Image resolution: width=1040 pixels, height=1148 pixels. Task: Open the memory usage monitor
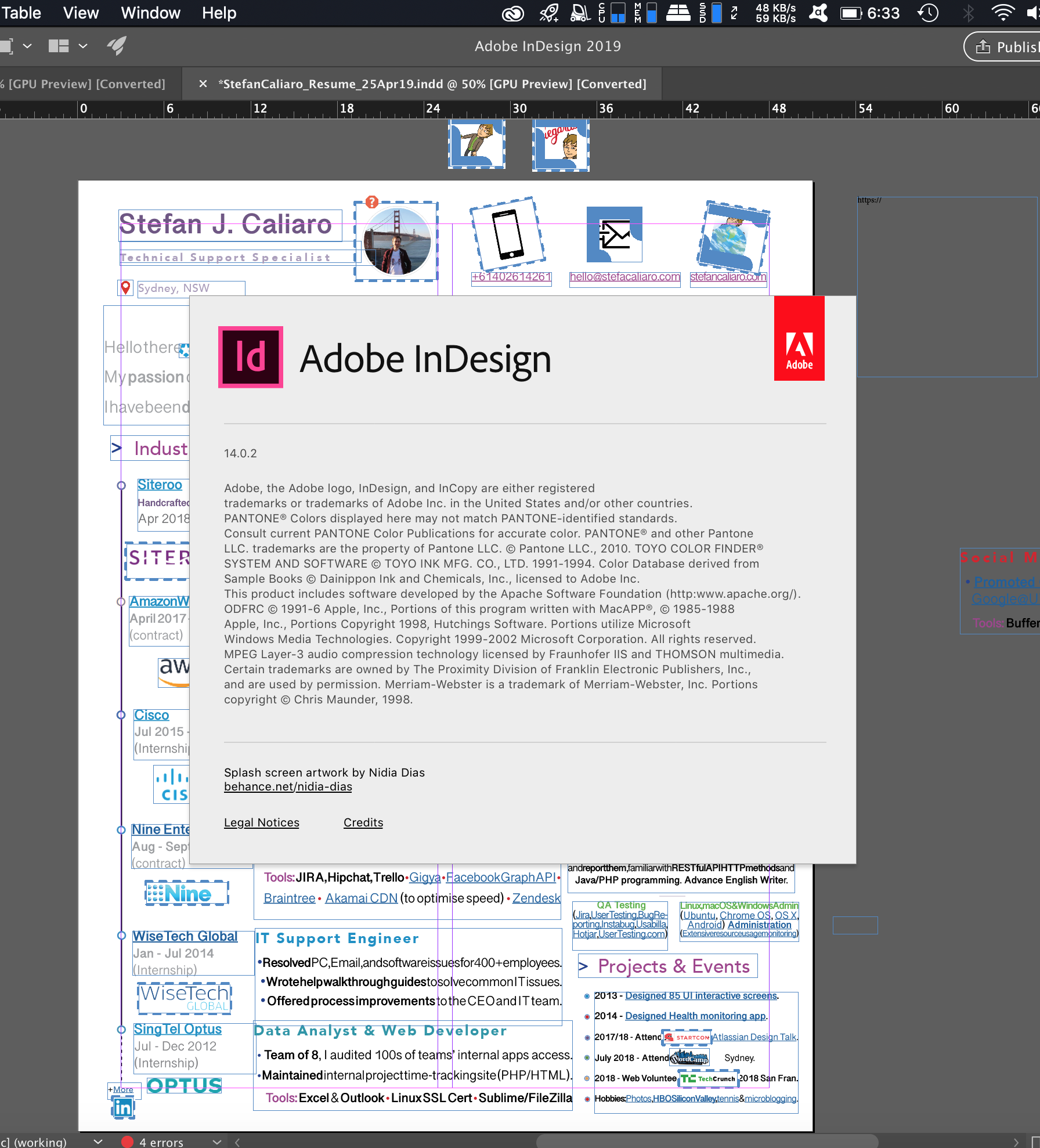tap(645, 13)
